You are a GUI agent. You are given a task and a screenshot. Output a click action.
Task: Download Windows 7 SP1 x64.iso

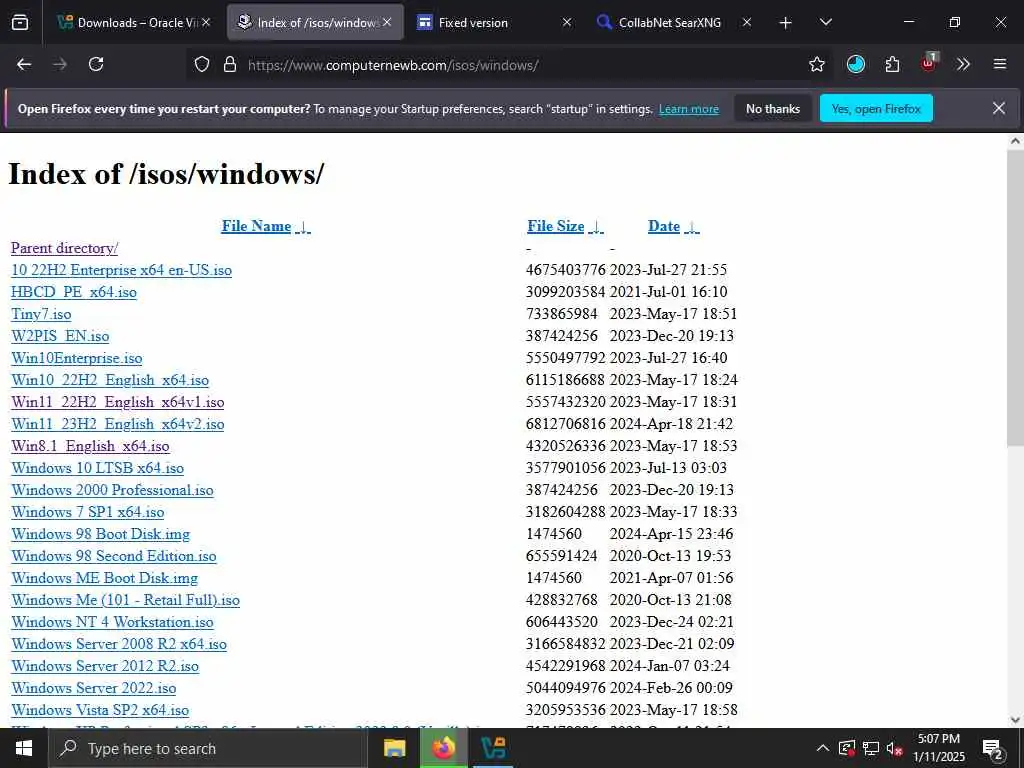click(x=88, y=512)
